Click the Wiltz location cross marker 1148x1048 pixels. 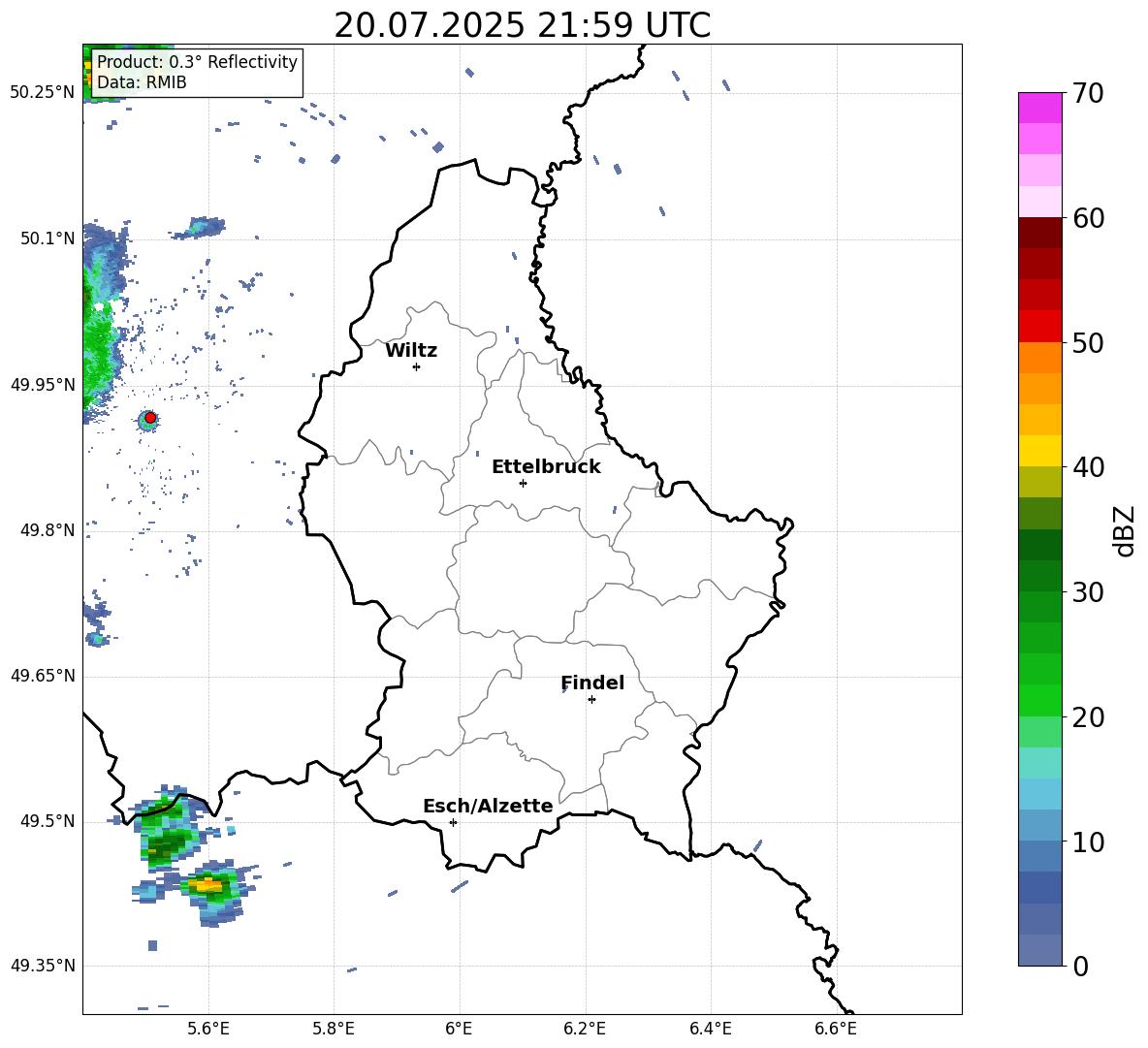417,366
